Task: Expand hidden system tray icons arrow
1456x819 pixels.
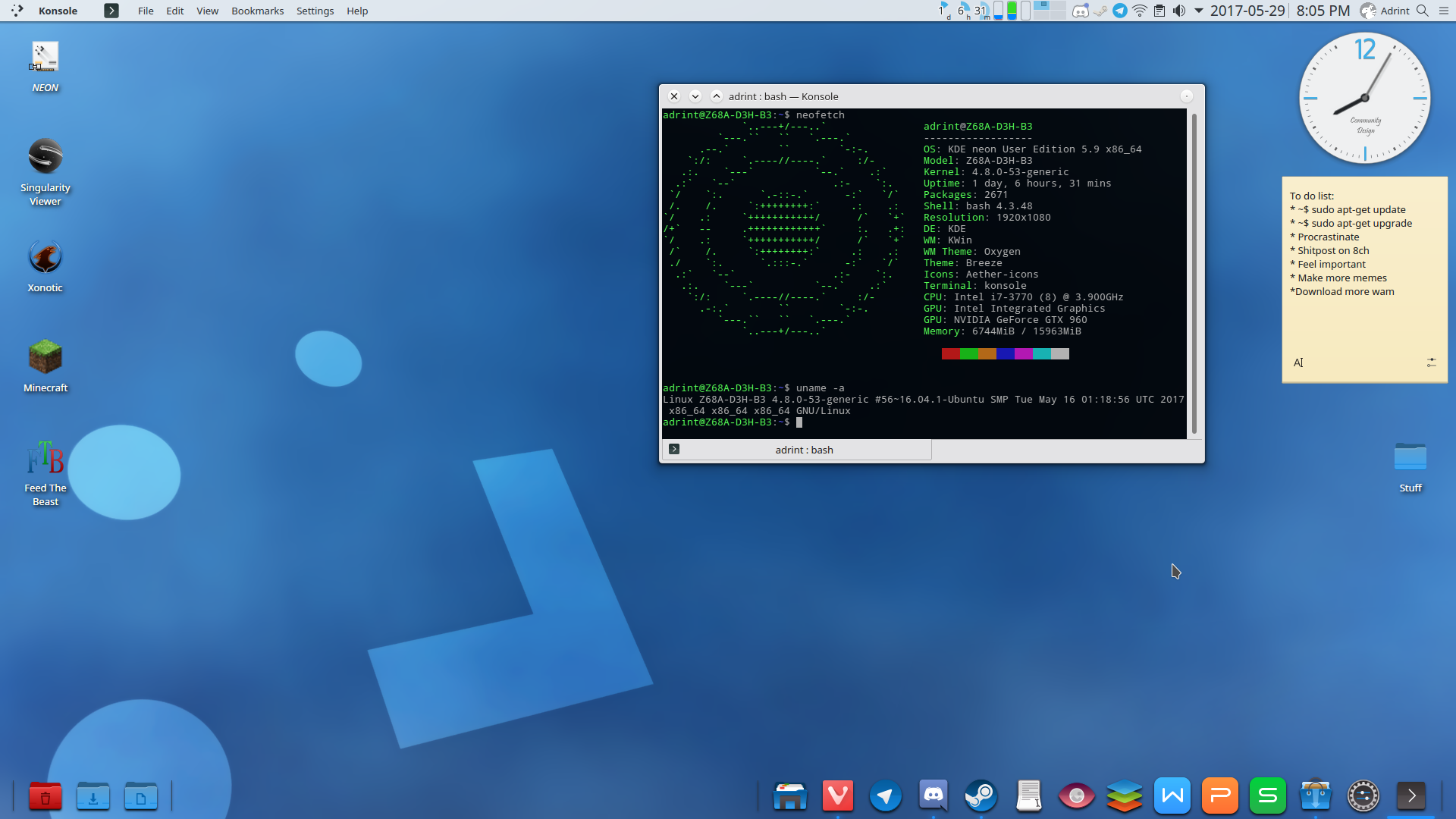Action: pyautogui.click(x=1199, y=11)
